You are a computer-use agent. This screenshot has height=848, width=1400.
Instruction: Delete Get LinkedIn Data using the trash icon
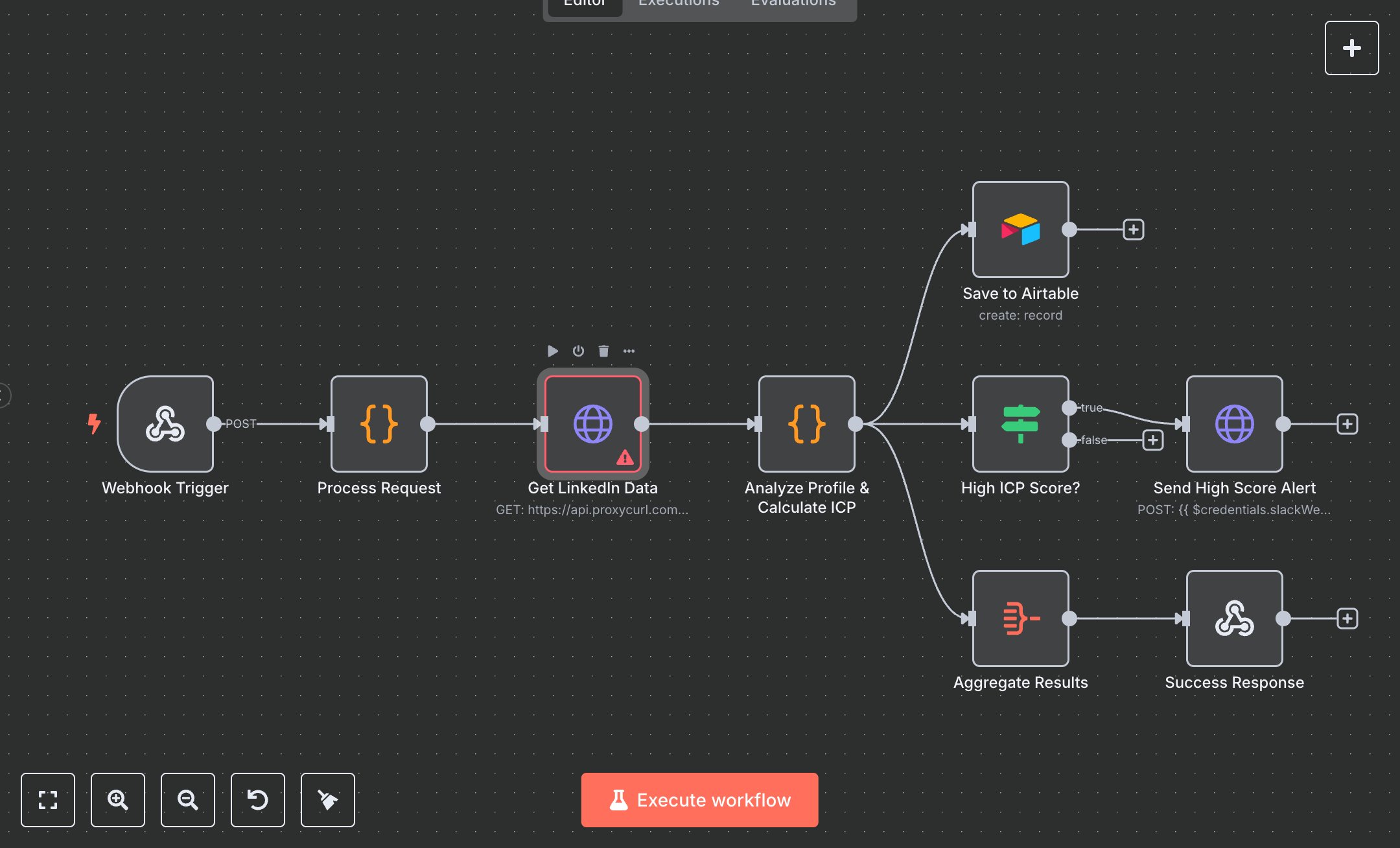(x=603, y=351)
